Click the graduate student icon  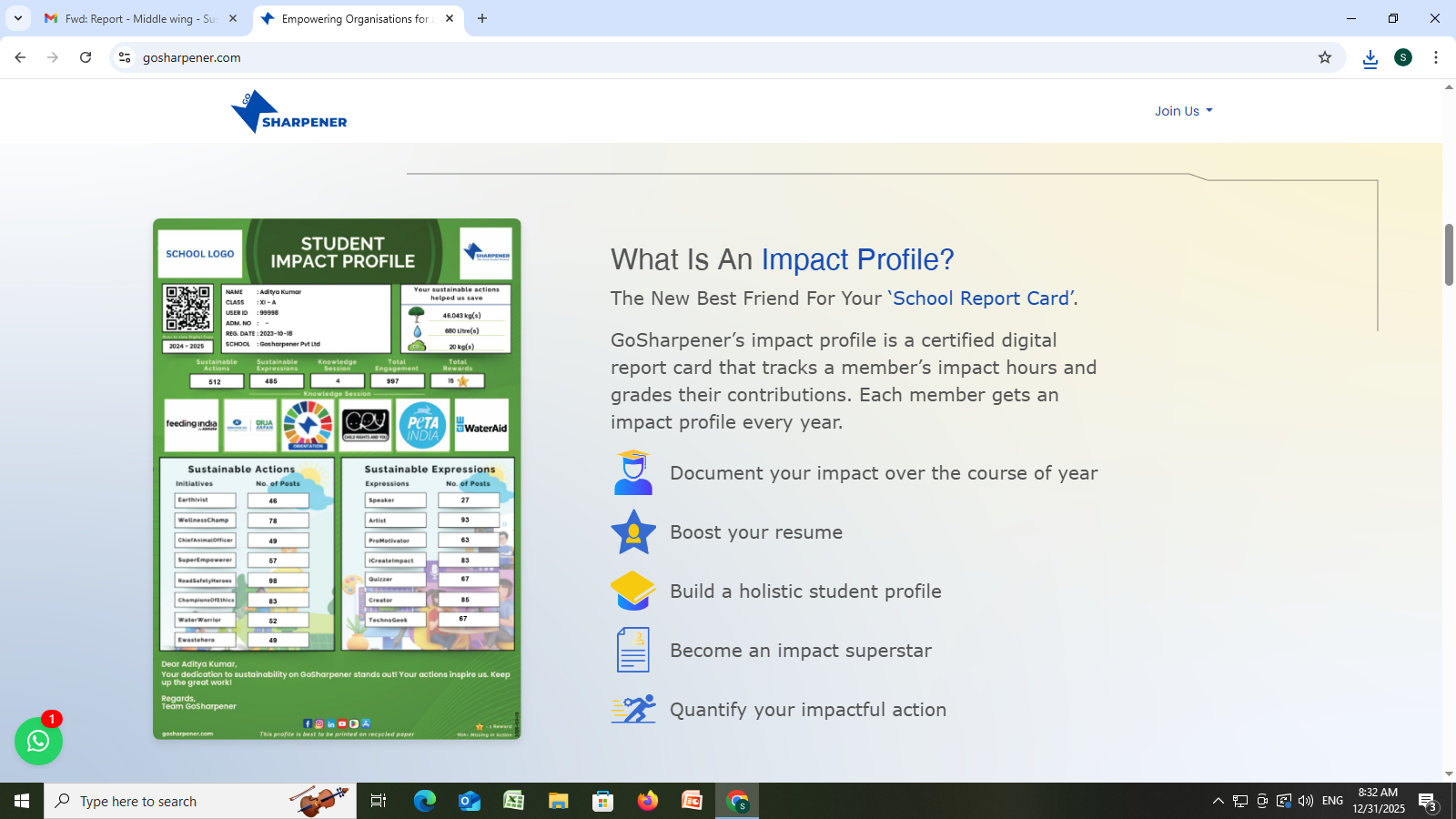point(633,472)
